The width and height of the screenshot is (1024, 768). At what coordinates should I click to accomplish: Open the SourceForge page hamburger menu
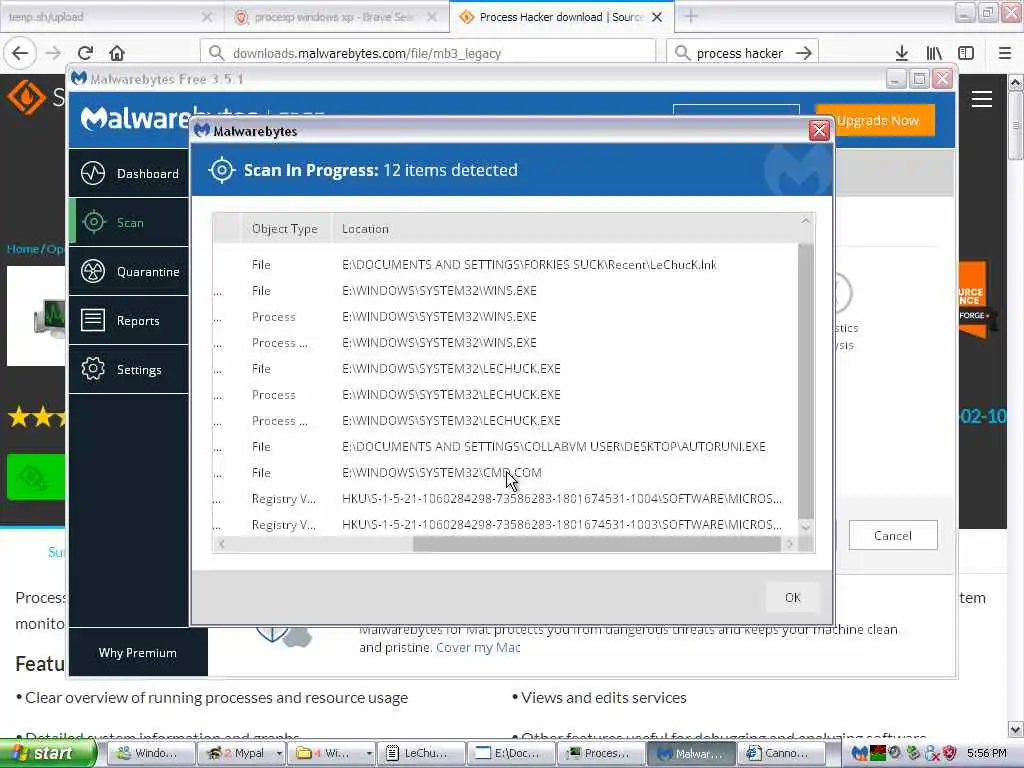(982, 99)
